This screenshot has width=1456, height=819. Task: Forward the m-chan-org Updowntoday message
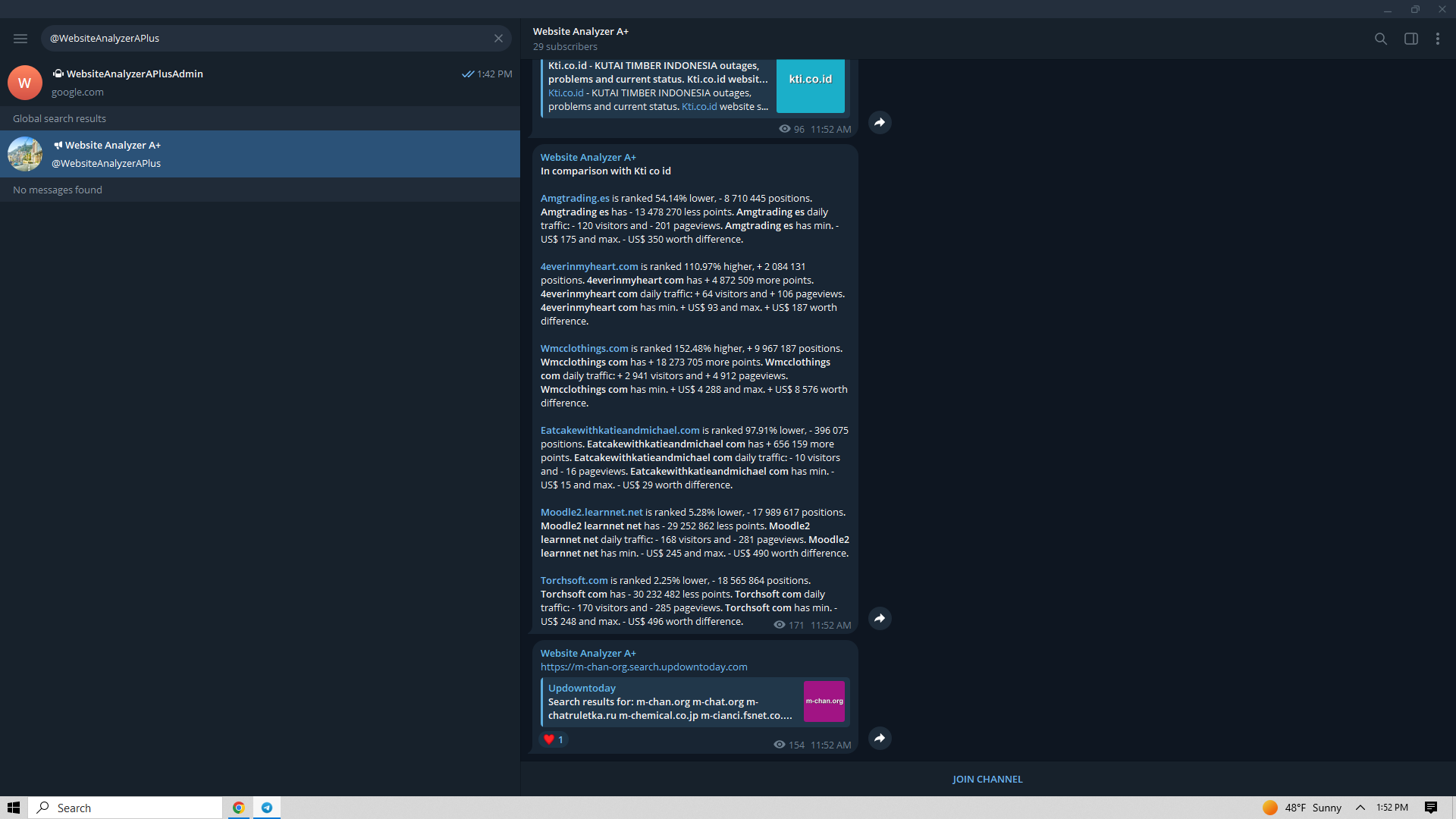click(x=880, y=738)
